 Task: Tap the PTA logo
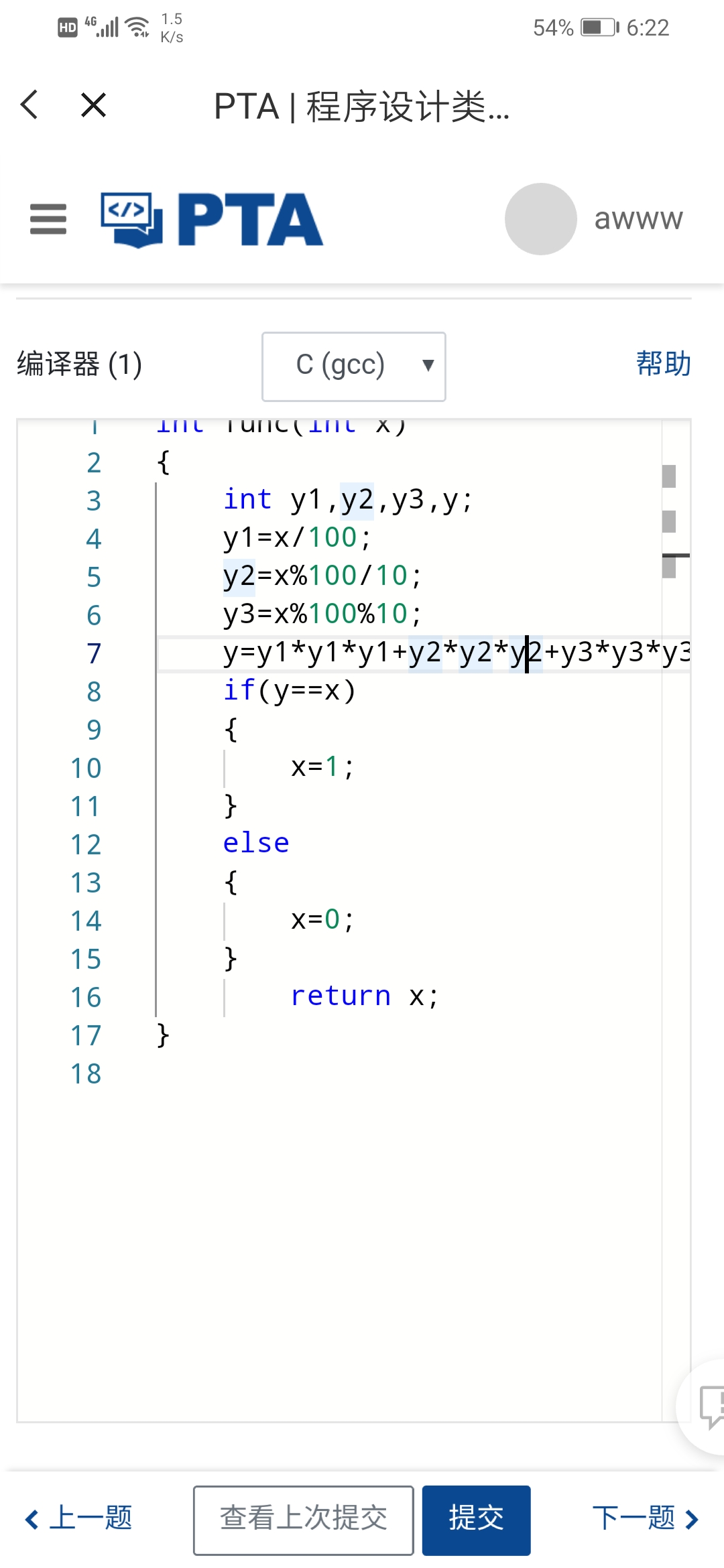212,219
